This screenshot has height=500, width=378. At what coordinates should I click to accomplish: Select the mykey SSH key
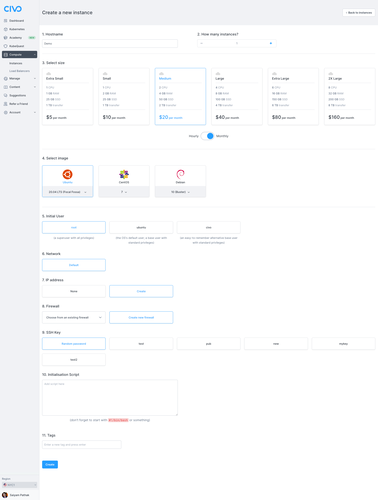click(343, 344)
